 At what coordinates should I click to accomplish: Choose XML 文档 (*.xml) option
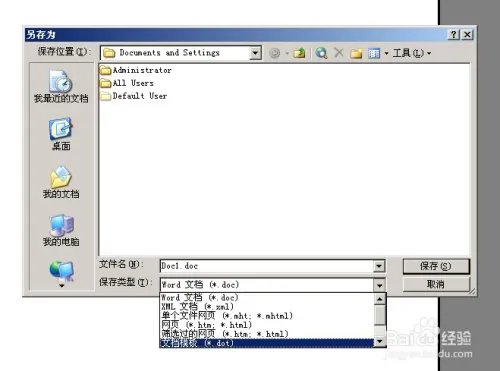click(x=266, y=306)
